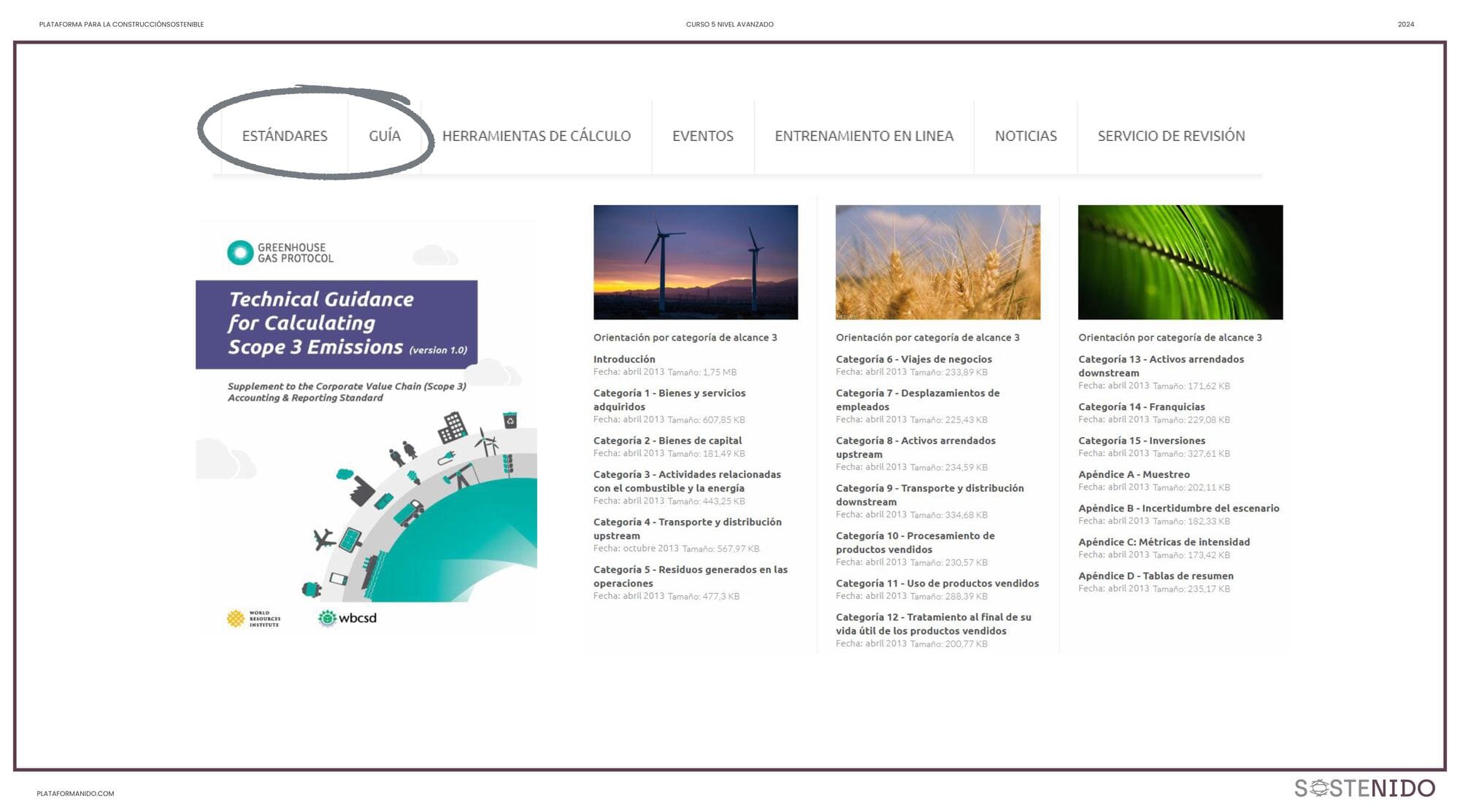The width and height of the screenshot is (1460, 812).
Task: Open the NOTICIAS menu item
Action: pyautogui.click(x=1025, y=136)
